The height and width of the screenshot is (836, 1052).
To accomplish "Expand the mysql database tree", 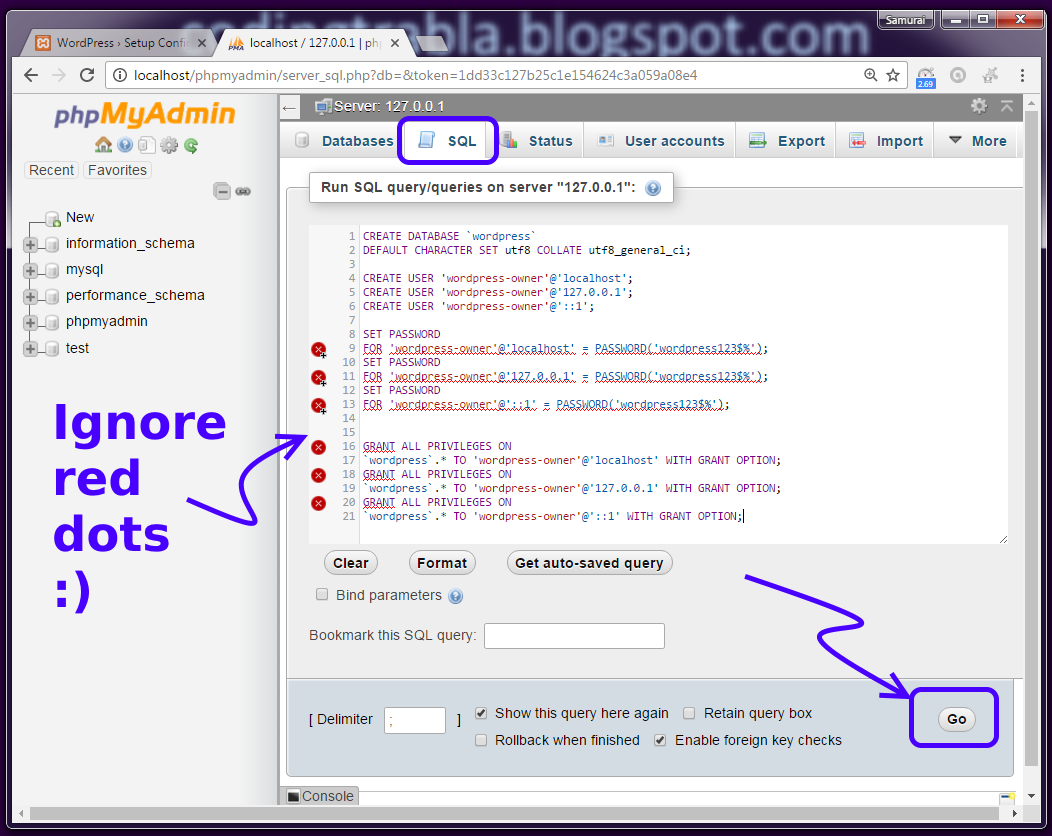I will 29,269.
